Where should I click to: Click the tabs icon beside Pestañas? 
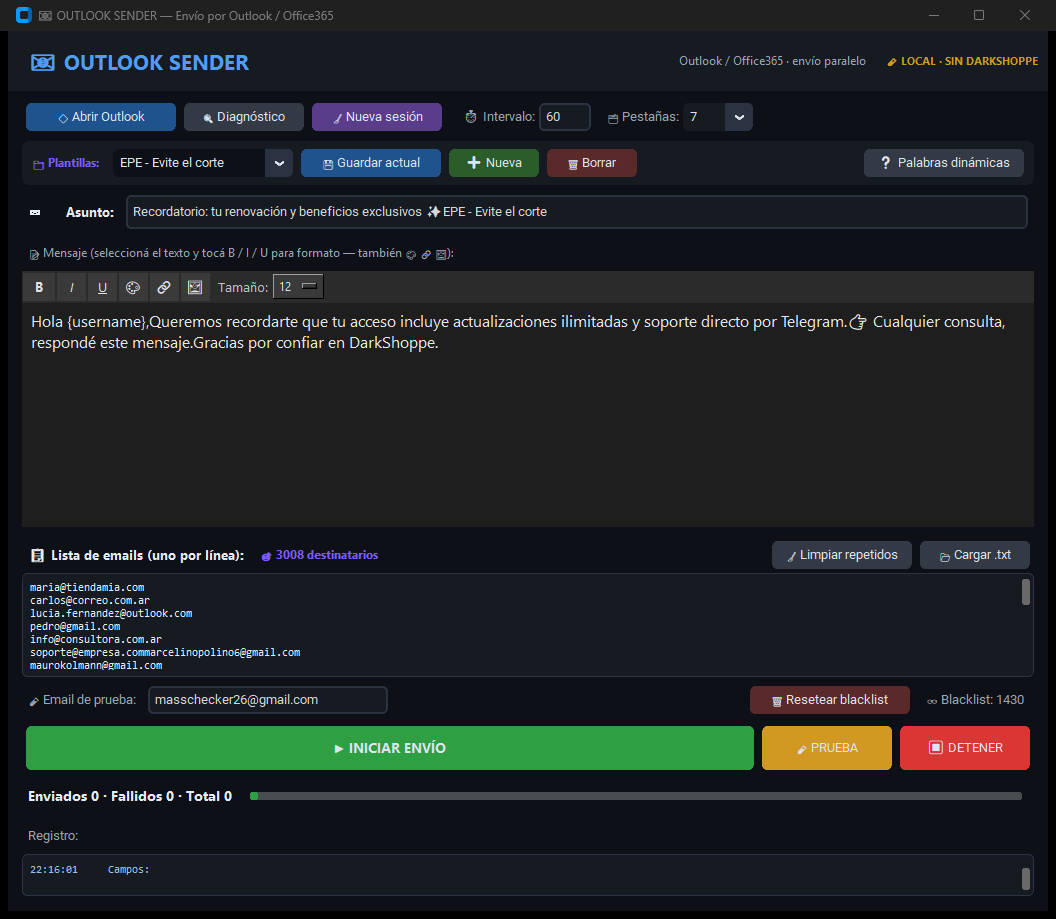(x=613, y=118)
